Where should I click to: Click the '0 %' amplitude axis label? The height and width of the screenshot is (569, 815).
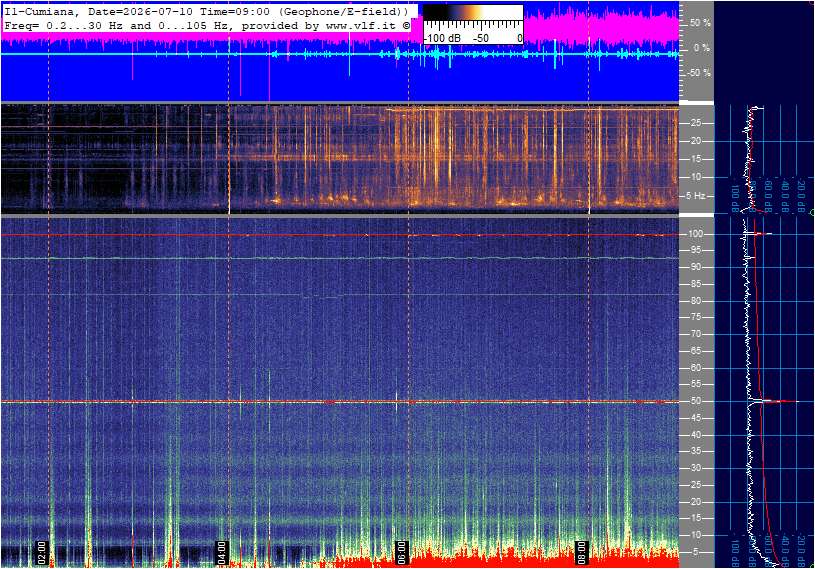pyautogui.click(x=702, y=48)
